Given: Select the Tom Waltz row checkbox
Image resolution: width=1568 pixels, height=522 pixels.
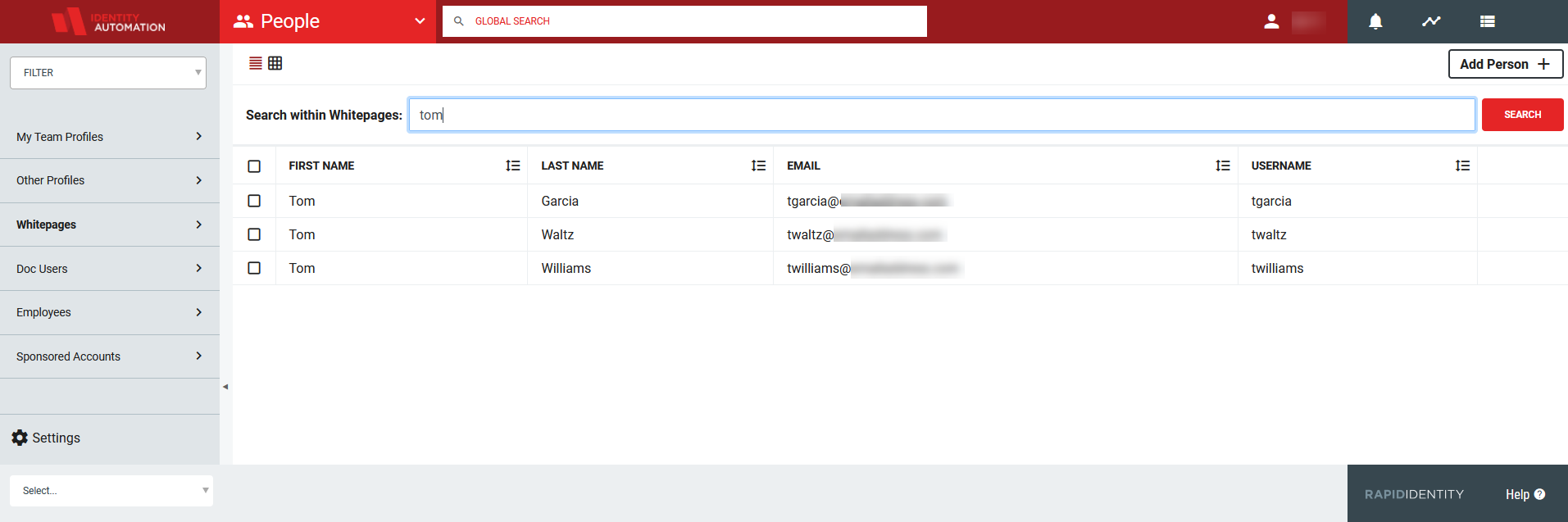Looking at the screenshot, I should 254,234.
